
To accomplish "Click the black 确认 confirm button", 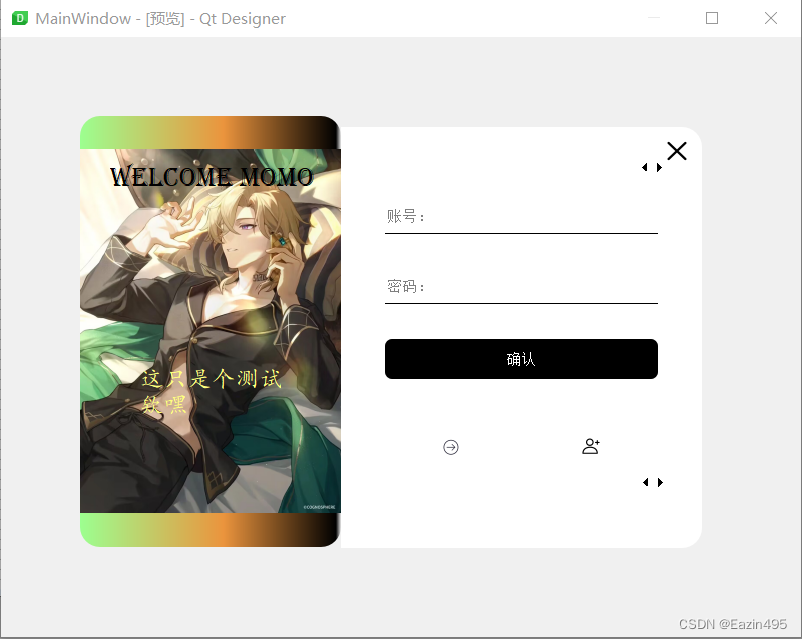I will pos(521,359).
